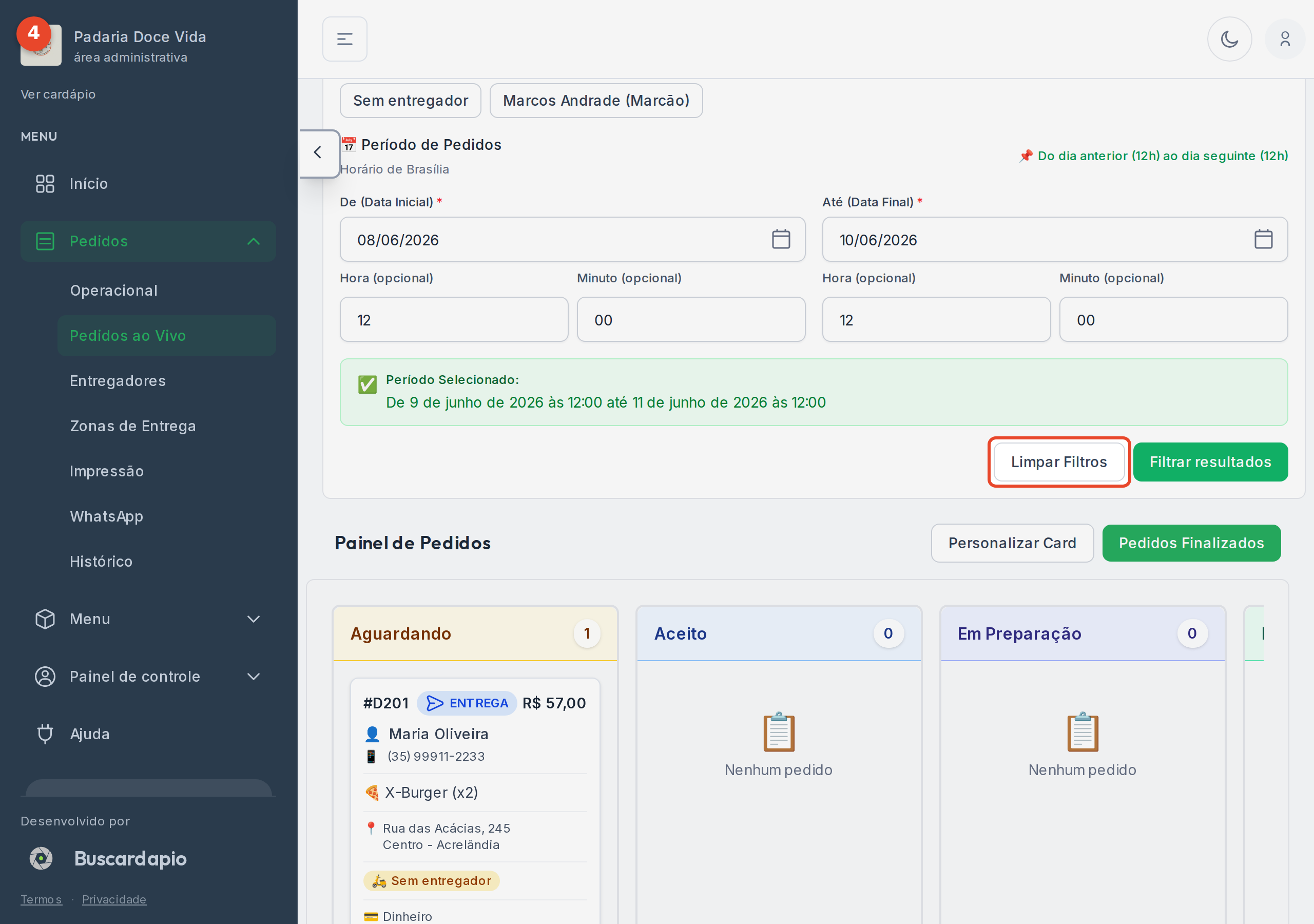Click Personalizar Card button
The height and width of the screenshot is (924, 1314).
(1012, 543)
